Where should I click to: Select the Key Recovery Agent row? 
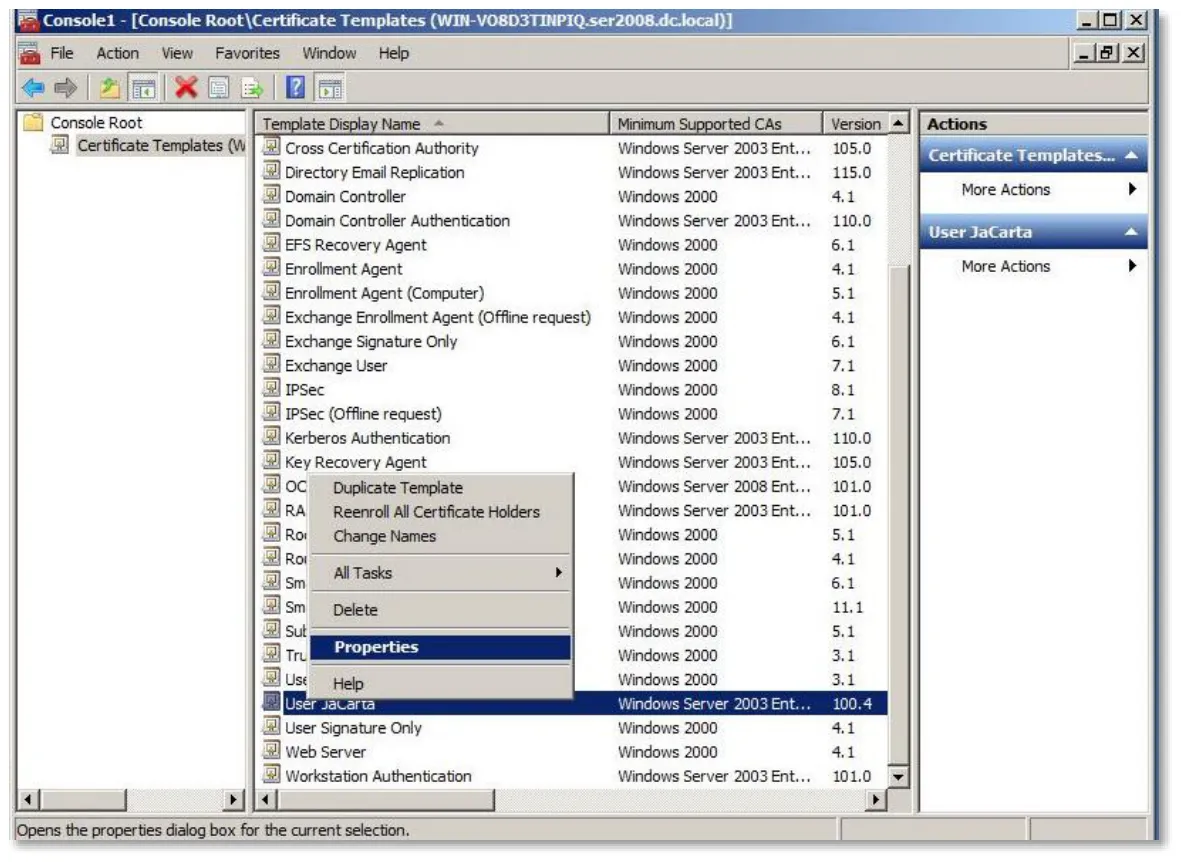click(572, 462)
